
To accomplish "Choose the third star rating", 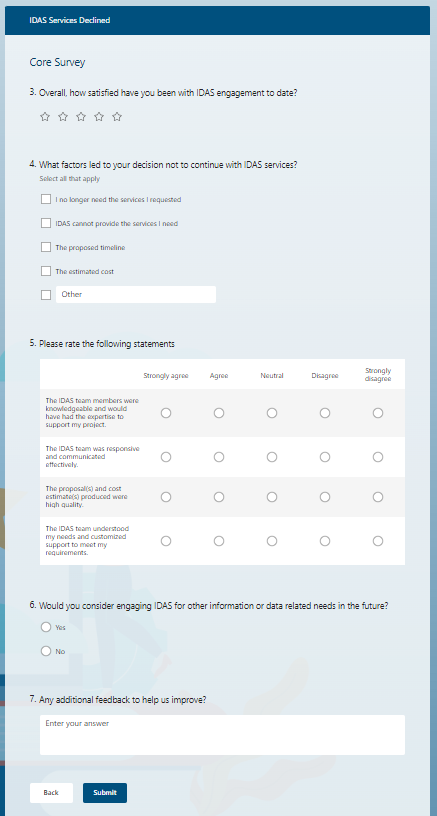I will [81, 117].
